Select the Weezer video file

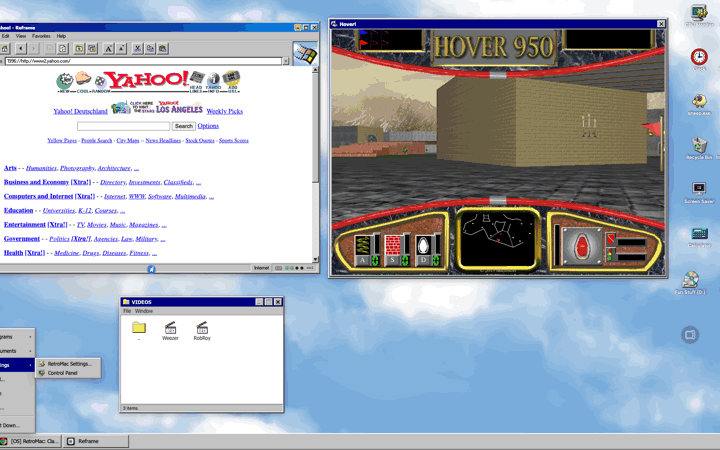(170, 331)
